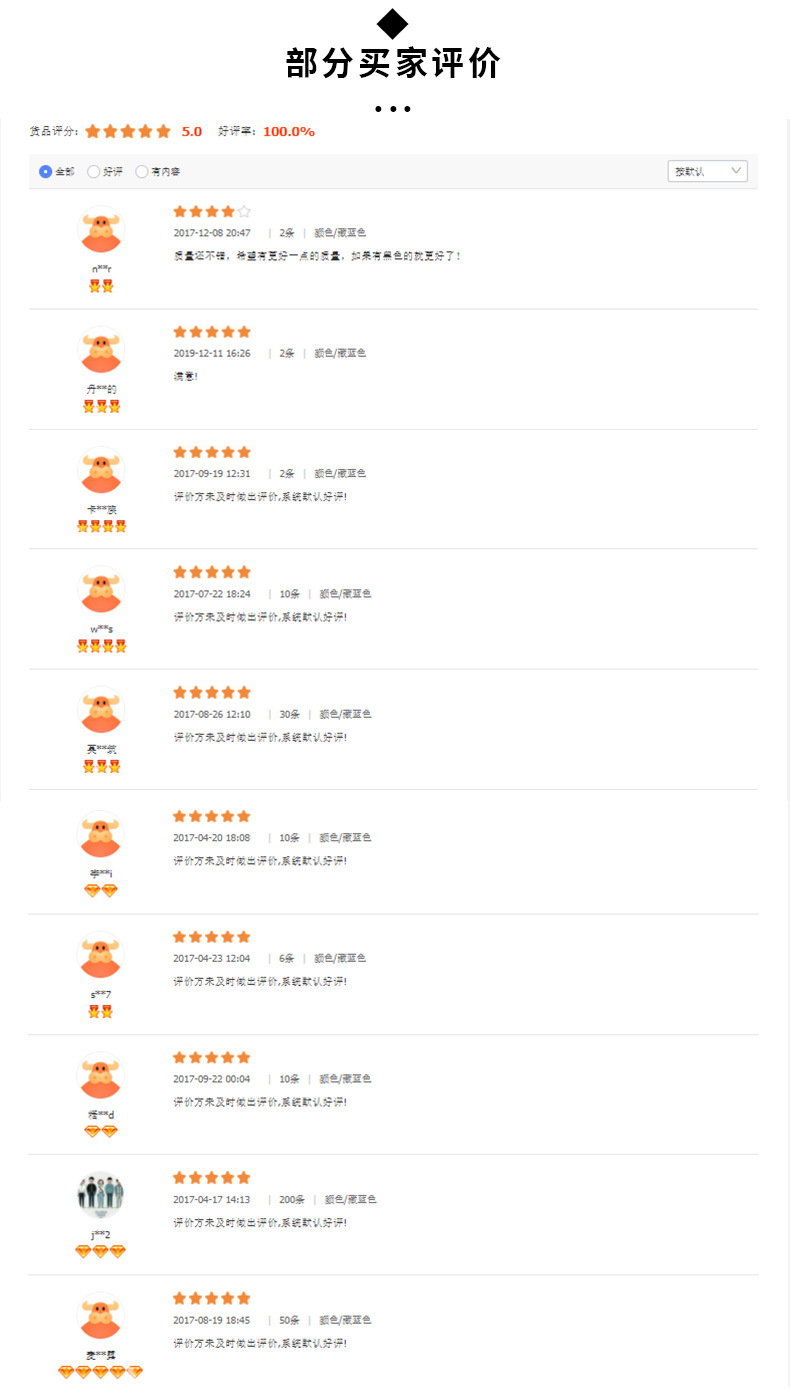The width and height of the screenshot is (790, 1391).
Task: Click the 2017-04-17 14:13 review timestamp
Action: [x=212, y=1199]
